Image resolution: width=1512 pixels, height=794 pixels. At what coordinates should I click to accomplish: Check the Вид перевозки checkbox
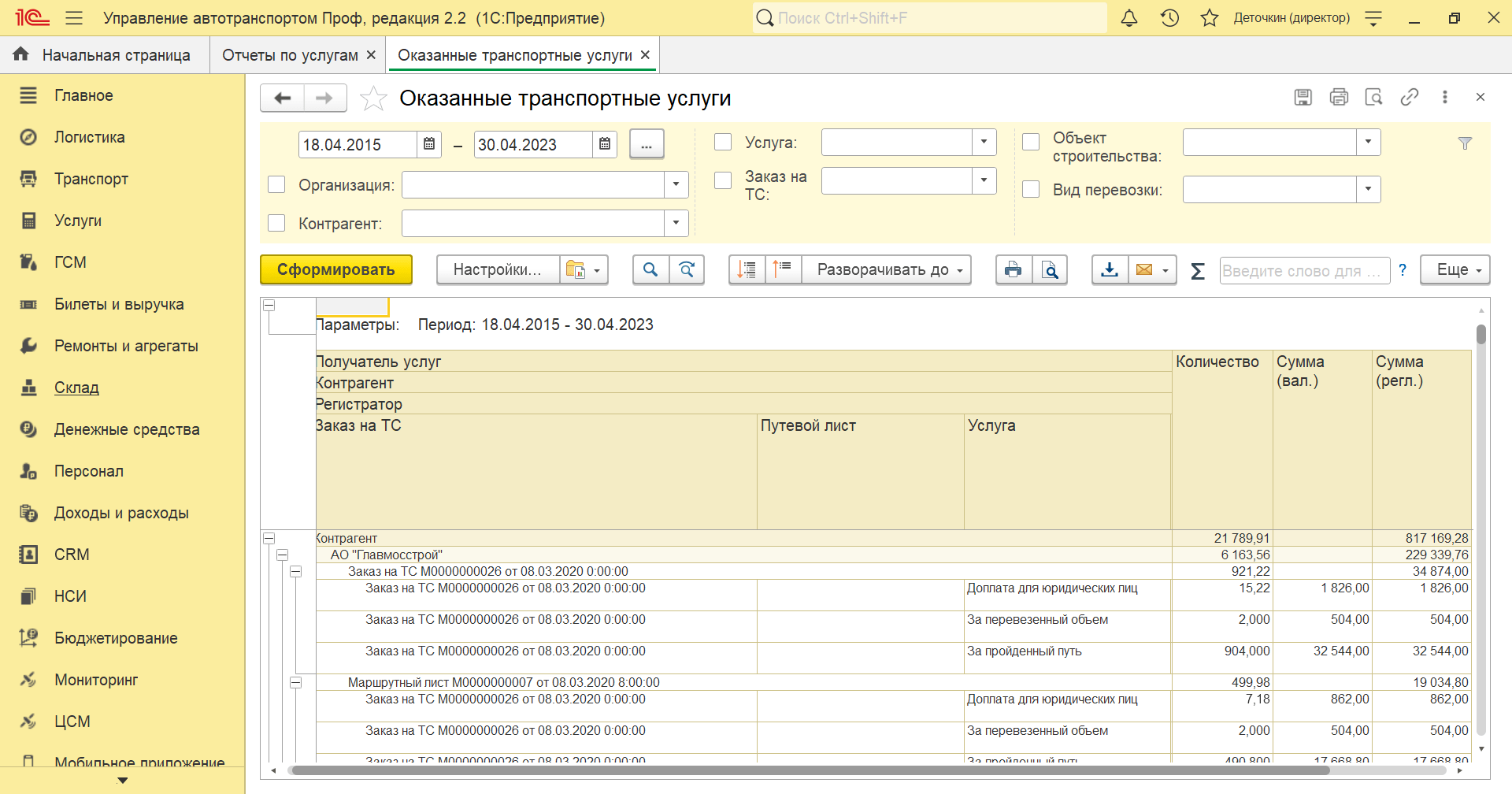[x=1031, y=190]
